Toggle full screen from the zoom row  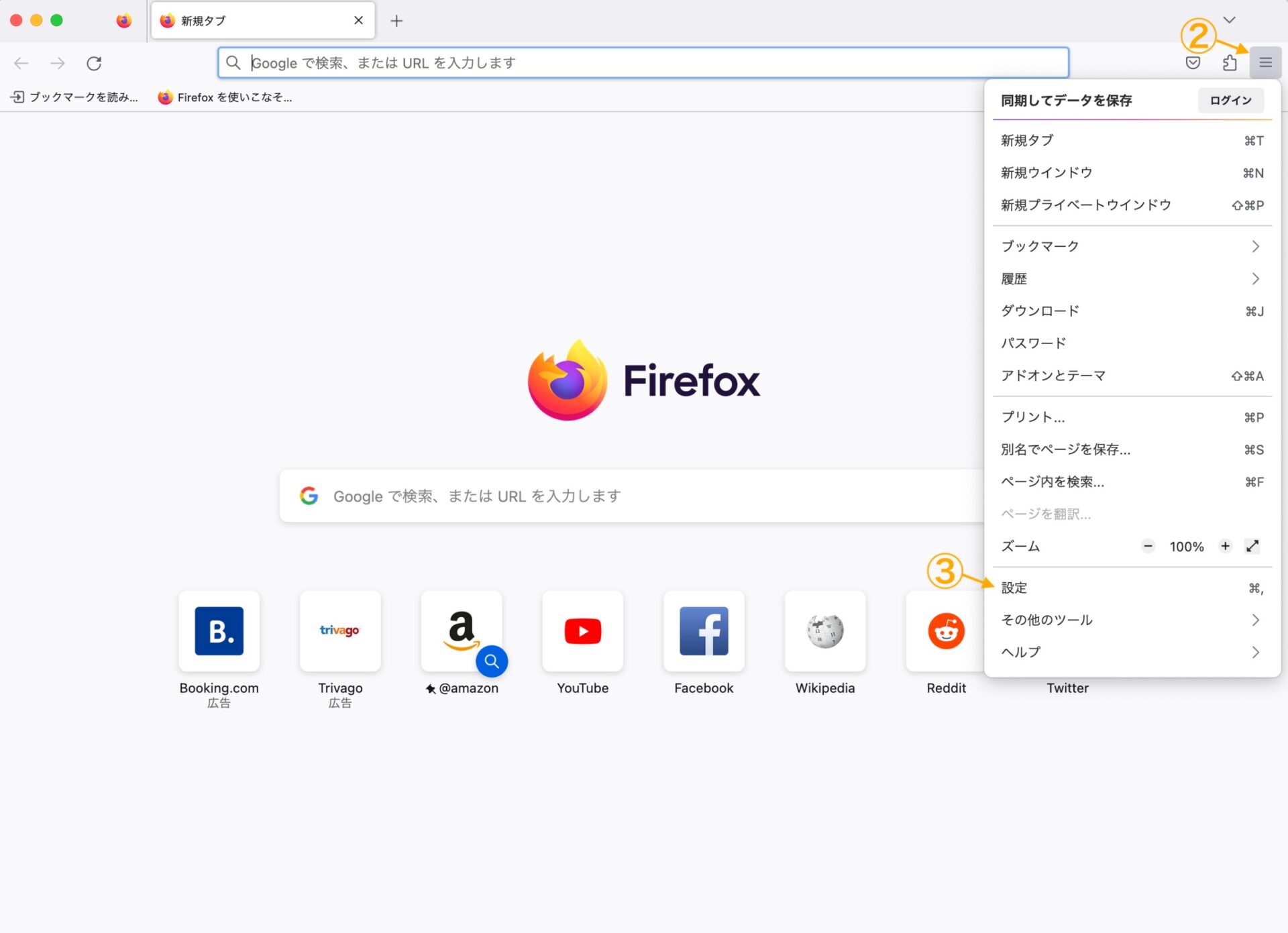click(1252, 546)
